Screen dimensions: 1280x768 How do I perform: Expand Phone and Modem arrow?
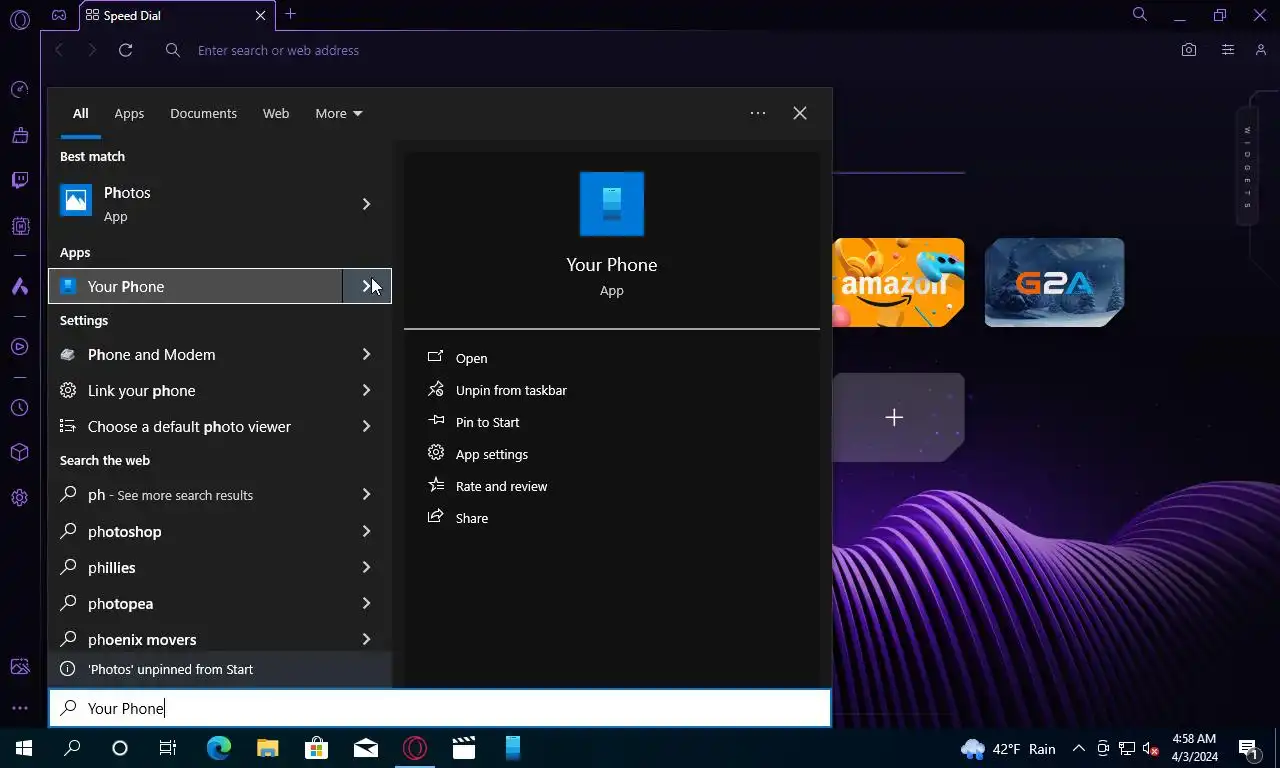coord(366,354)
